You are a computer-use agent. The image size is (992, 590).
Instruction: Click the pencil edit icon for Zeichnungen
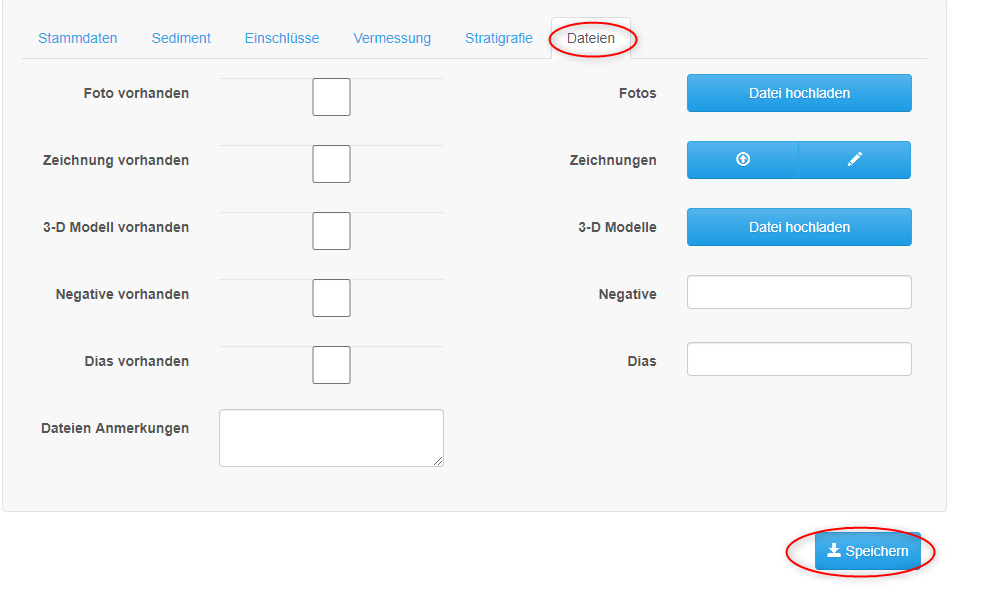pyautogui.click(x=855, y=159)
